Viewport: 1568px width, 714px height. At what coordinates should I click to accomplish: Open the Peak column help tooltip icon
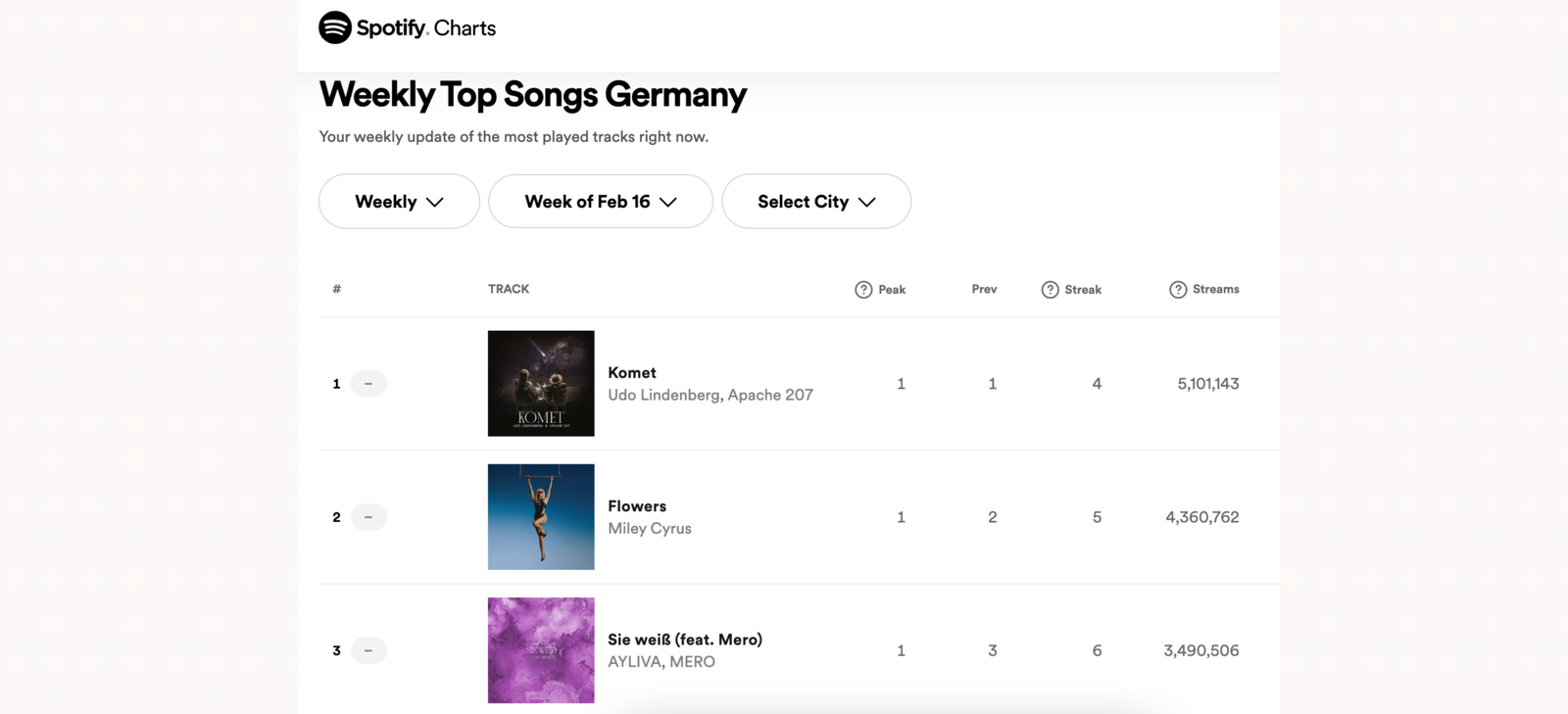tap(863, 289)
